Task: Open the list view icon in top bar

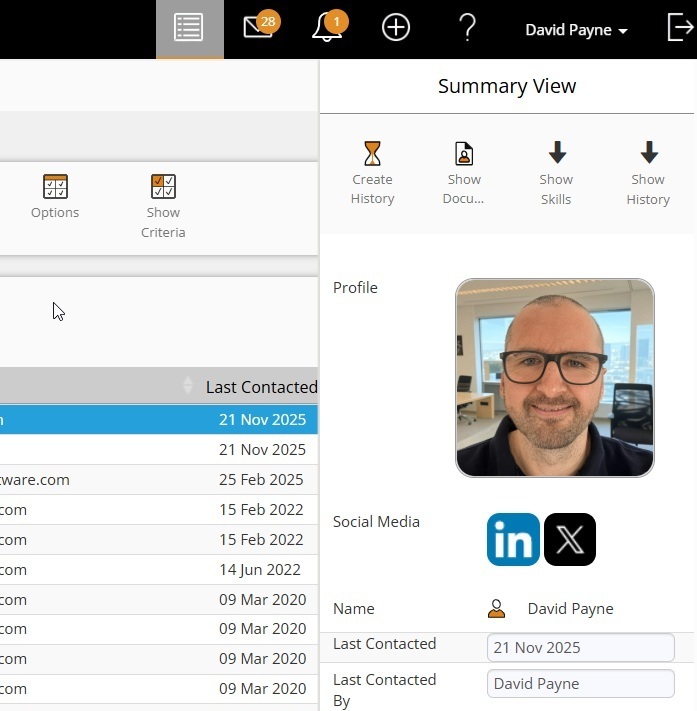Action: coord(189,28)
